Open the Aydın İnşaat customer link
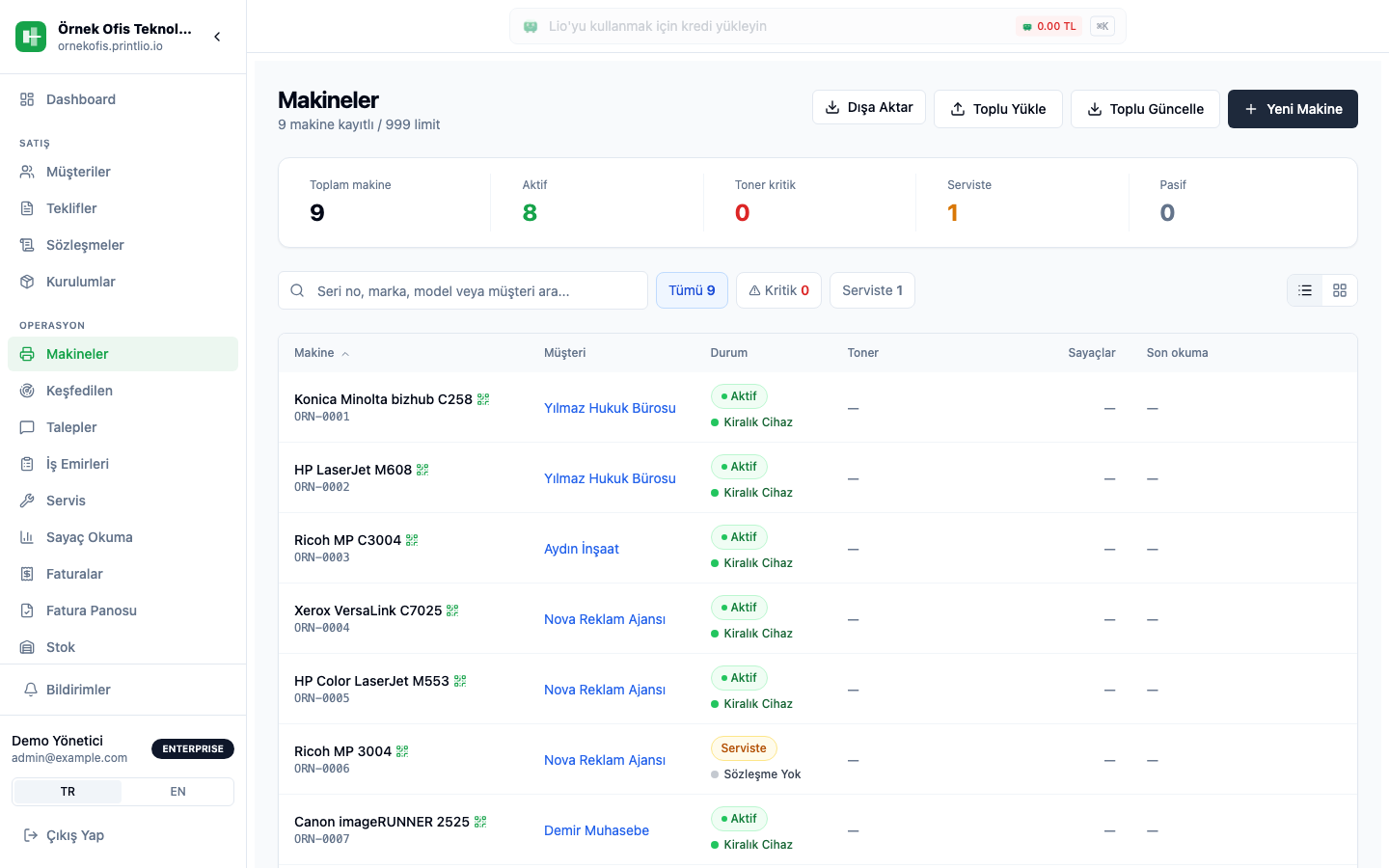The width and height of the screenshot is (1389, 868). point(582,549)
